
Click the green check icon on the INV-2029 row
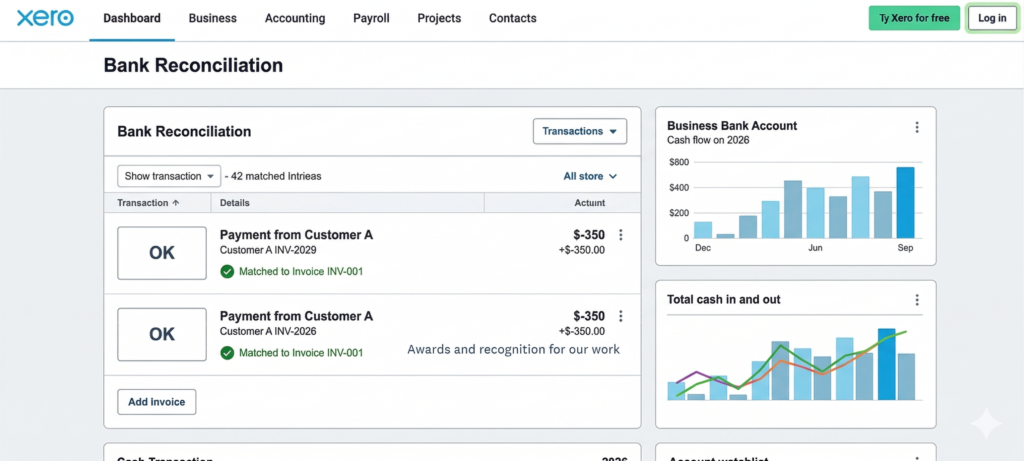[227, 271]
